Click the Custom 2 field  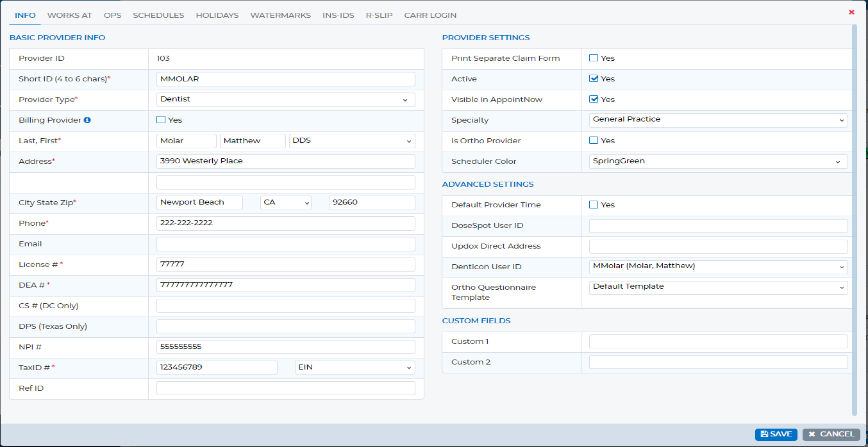[718, 362]
